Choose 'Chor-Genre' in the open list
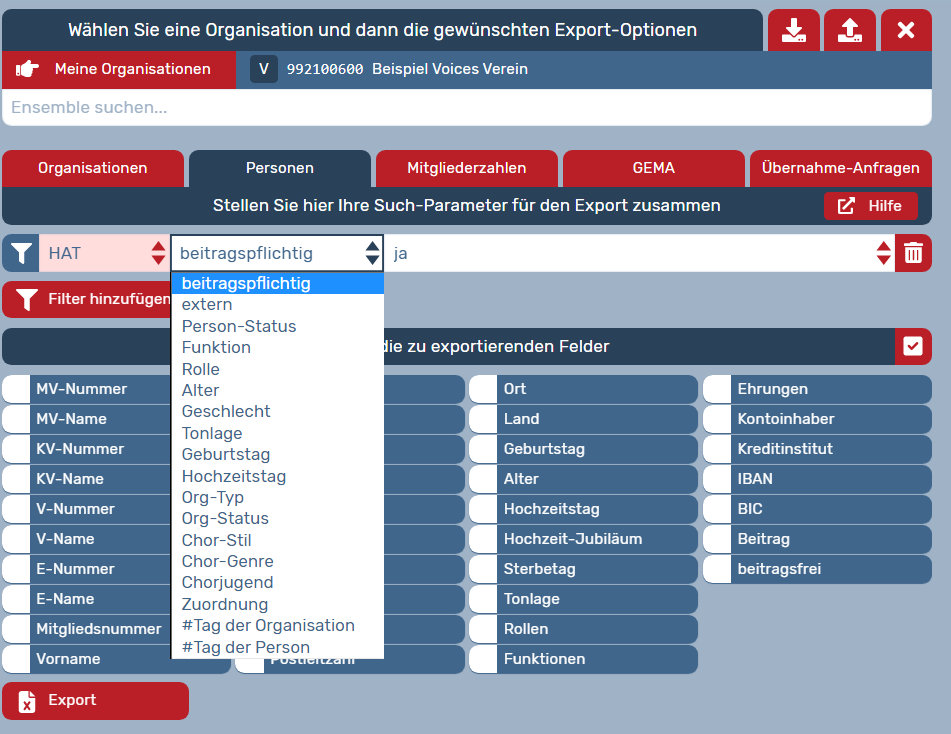 coord(228,561)
